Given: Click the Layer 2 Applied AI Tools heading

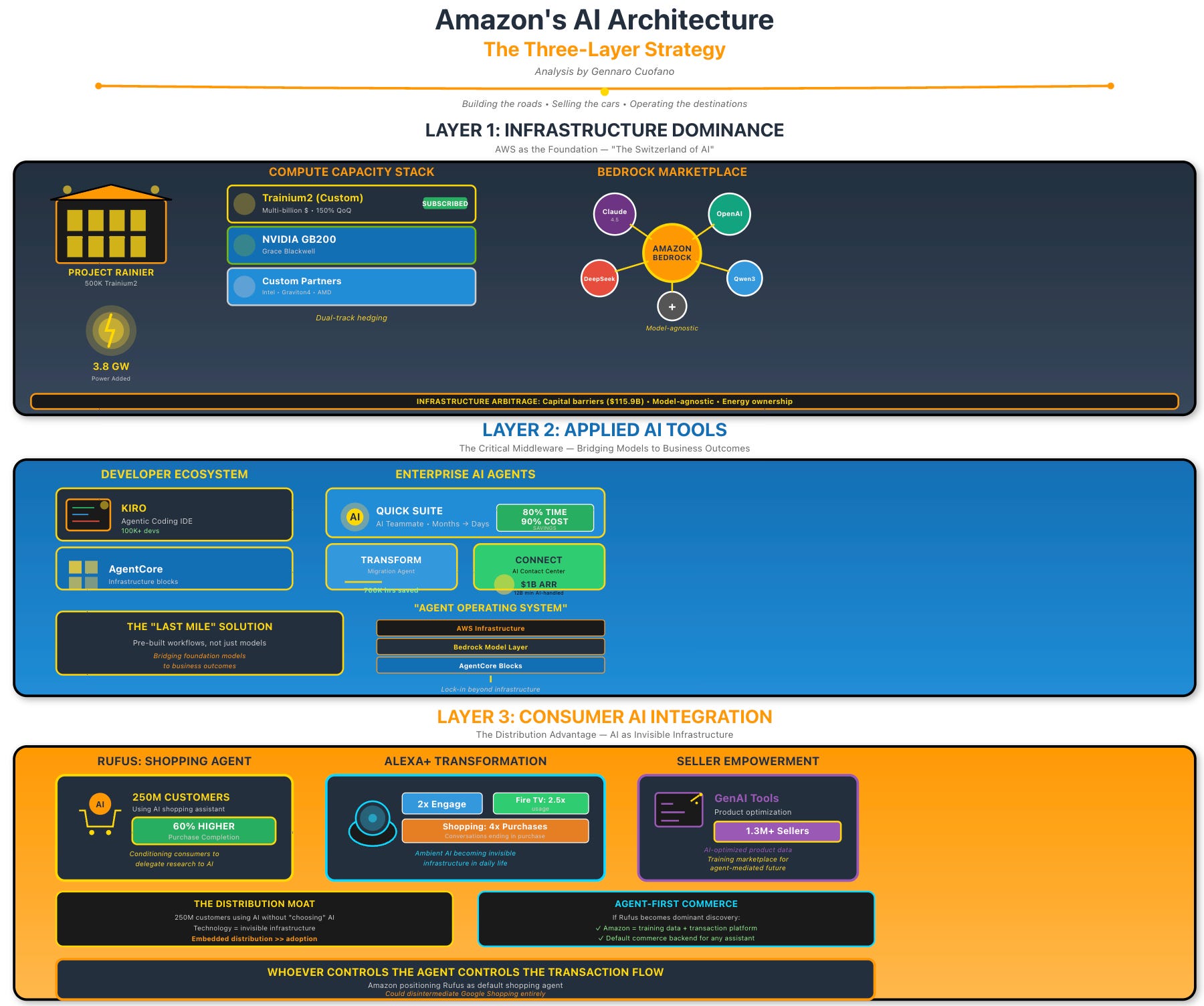Looking at the screenshot, I should [604, 430].
